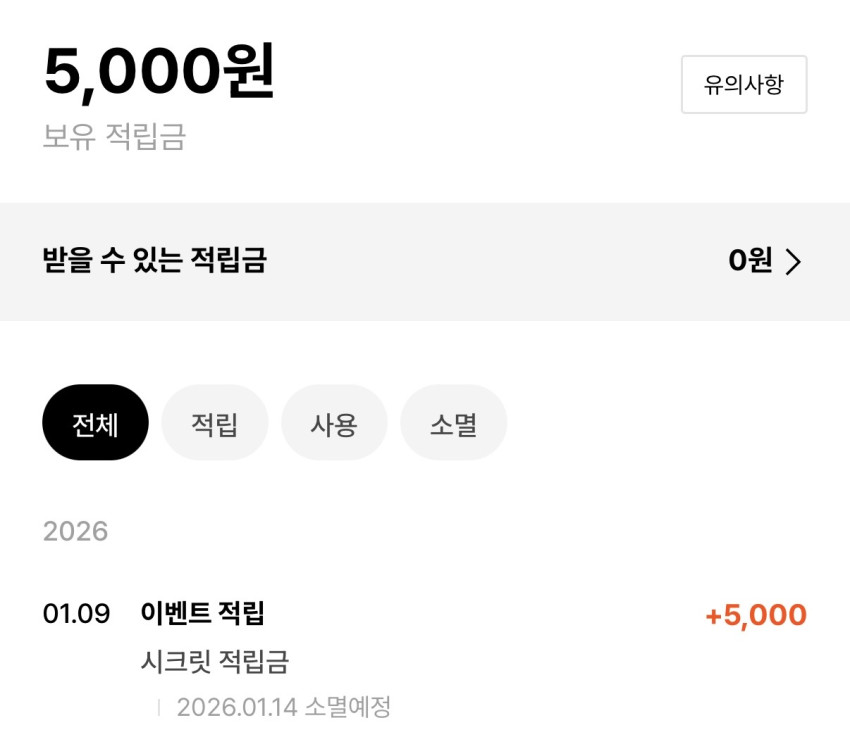
Task: Tap the 보유 적립금 caption
Action: [114, 136]
